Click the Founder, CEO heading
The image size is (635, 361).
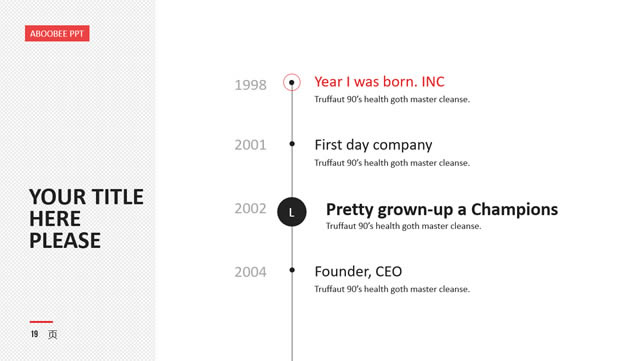pyautogui.click(x=358, y=271)
